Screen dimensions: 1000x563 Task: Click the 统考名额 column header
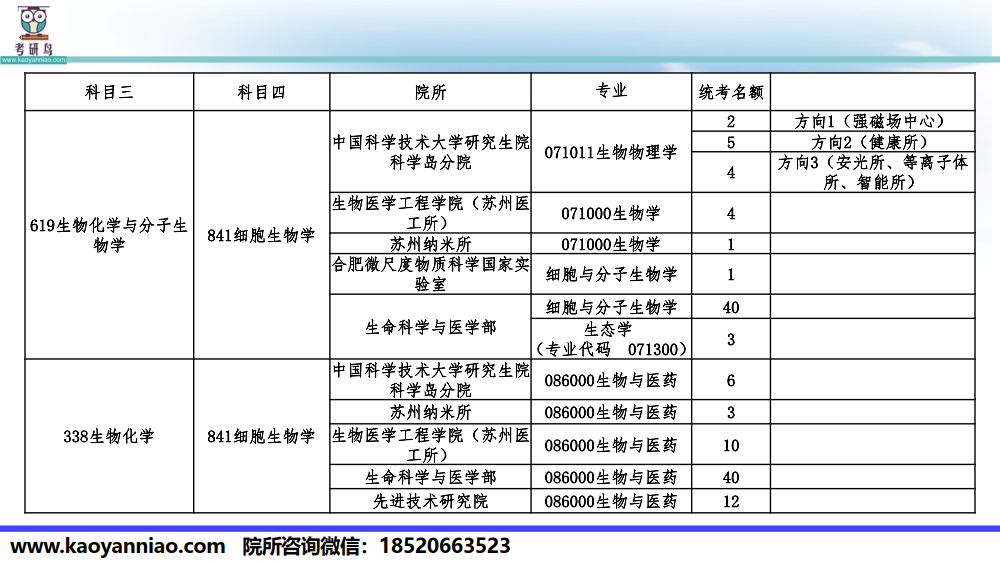click(x=731, y=92)
